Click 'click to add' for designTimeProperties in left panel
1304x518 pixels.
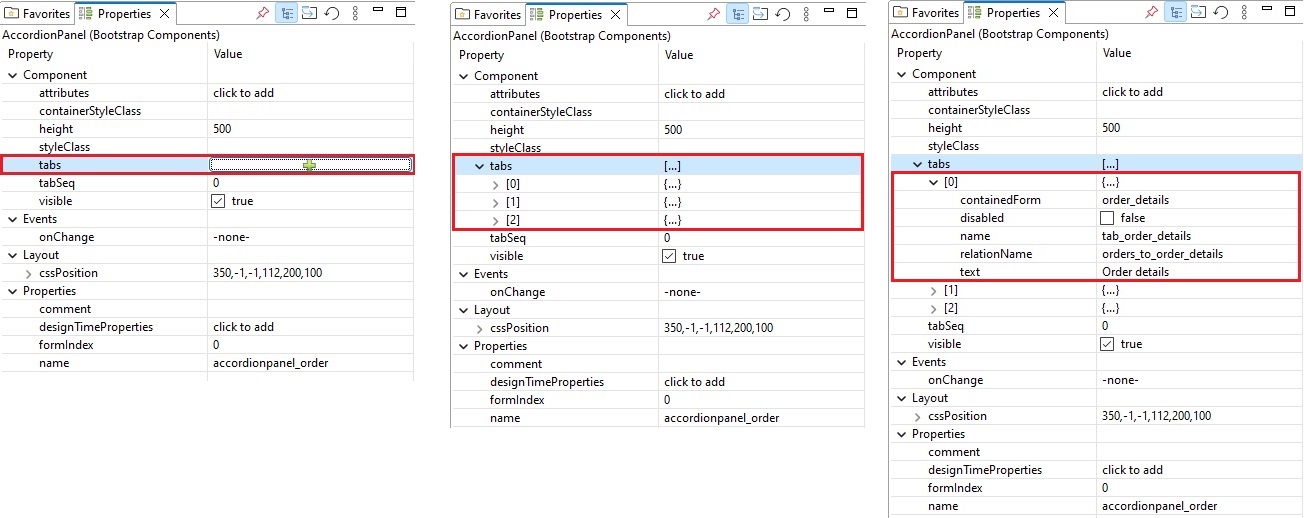click(x=243, y=327)
